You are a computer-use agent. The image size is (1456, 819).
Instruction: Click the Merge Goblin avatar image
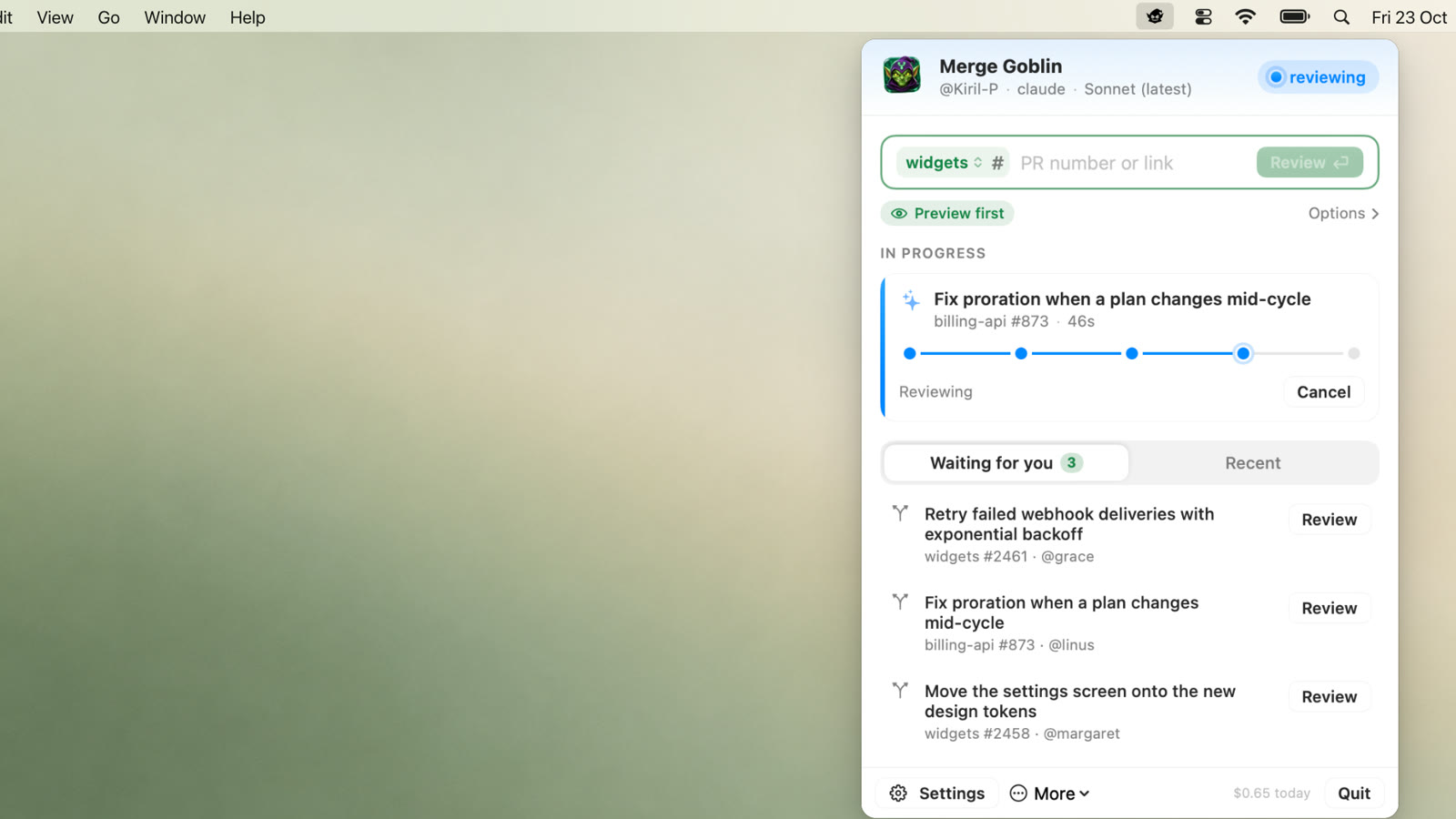[902, 76]
